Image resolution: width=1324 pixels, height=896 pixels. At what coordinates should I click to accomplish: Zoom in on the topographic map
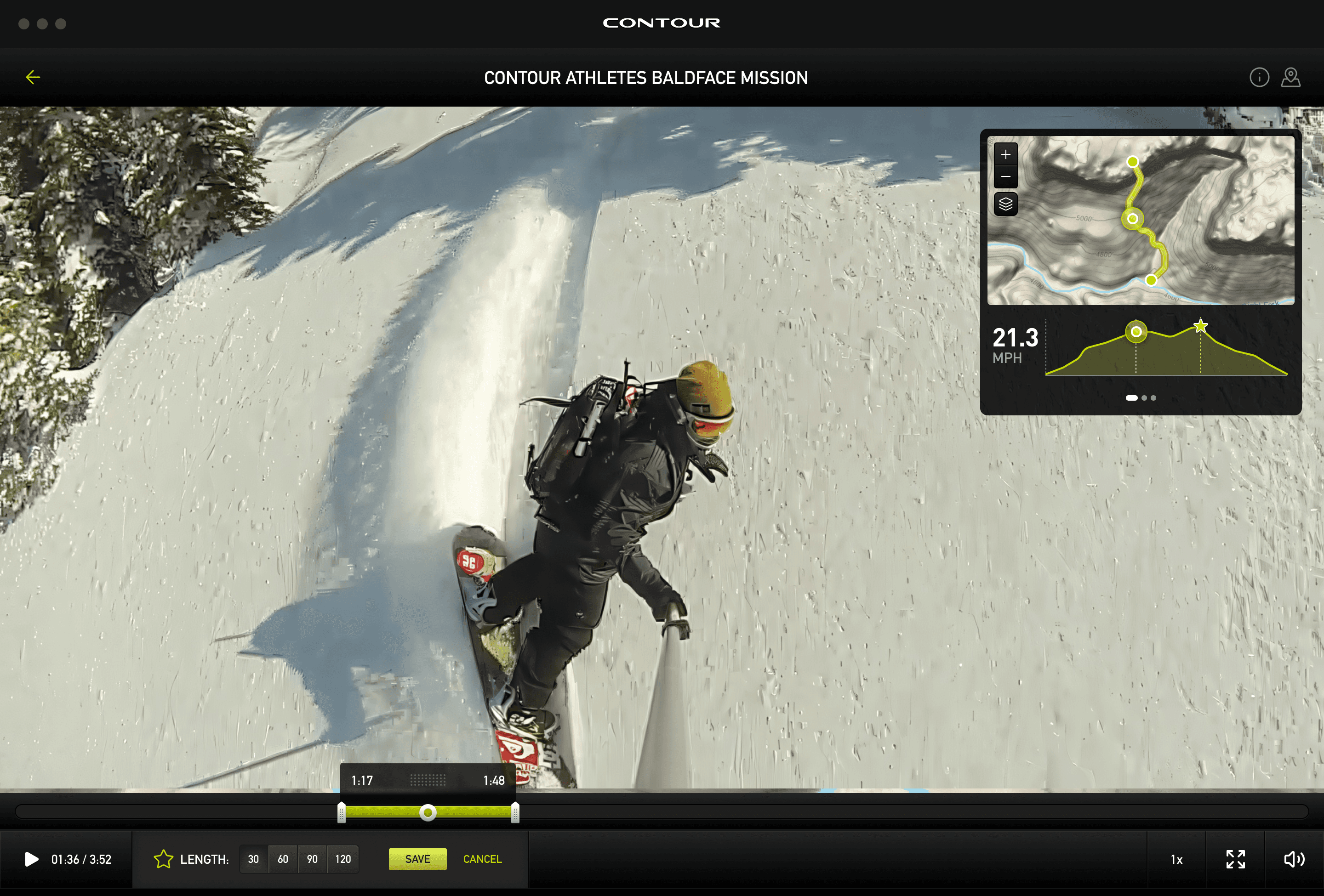[1005, 154]
